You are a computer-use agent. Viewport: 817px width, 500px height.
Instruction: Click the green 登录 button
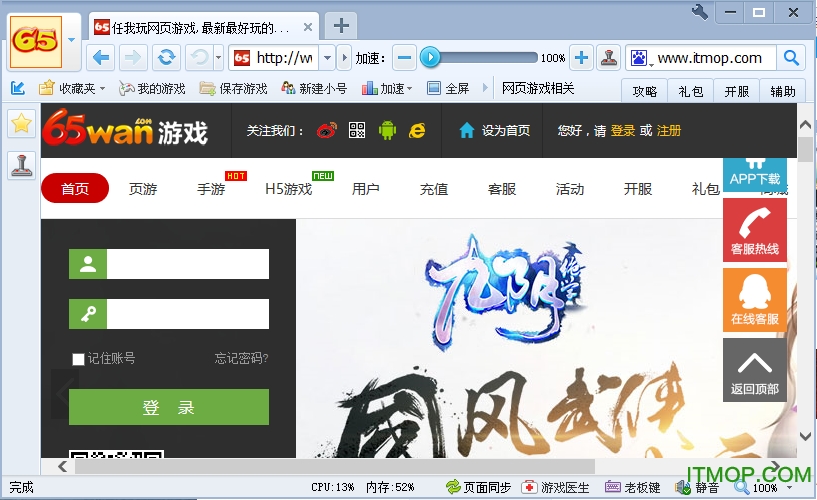[x=169, y=407]
